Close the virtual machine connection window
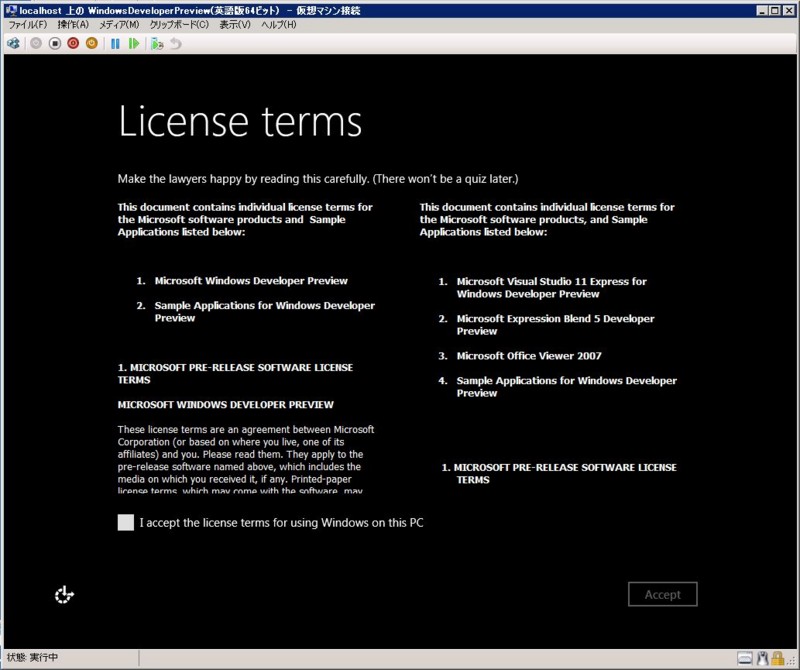Image resolution: width=800 pixels, height=670 pixels. point(788,10)
